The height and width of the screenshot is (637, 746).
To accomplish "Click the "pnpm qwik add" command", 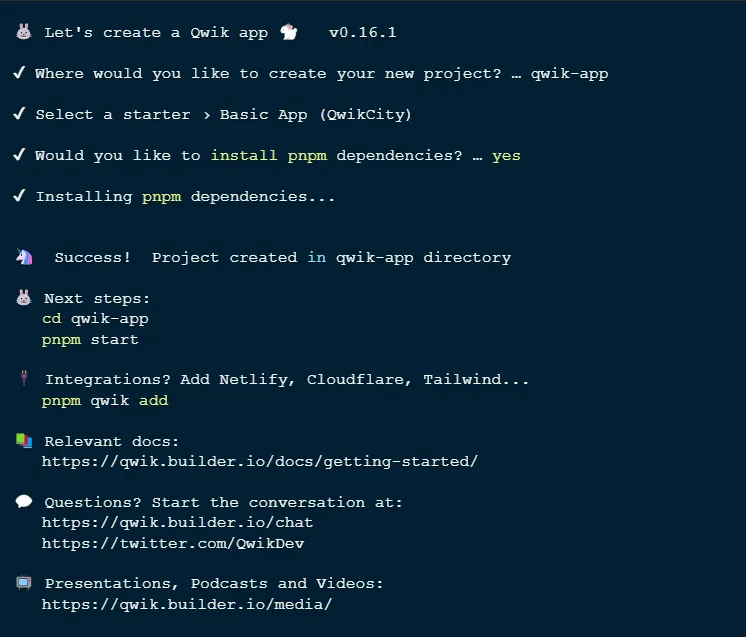I will click(x=105, y=401).
